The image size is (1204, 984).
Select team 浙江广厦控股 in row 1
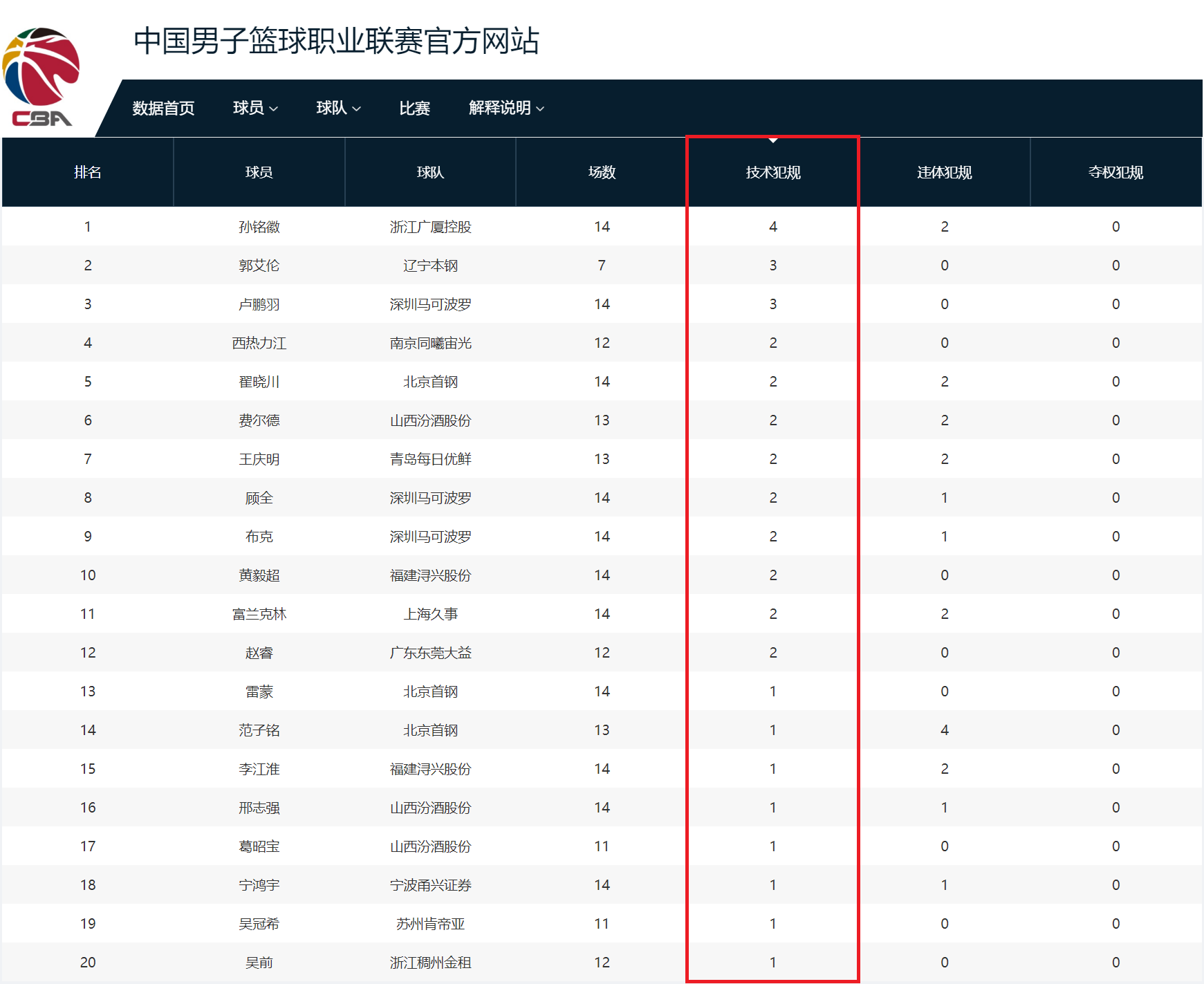430,227
